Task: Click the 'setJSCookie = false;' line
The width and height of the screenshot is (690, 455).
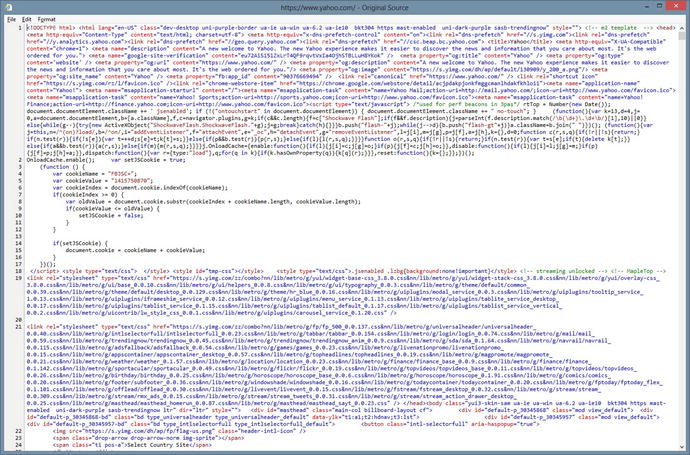Action: click(111, 216)
